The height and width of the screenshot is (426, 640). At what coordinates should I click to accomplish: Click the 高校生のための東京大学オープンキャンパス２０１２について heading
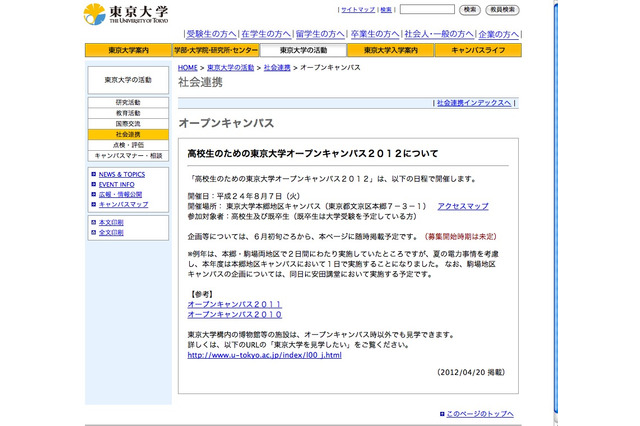(313, 154)
